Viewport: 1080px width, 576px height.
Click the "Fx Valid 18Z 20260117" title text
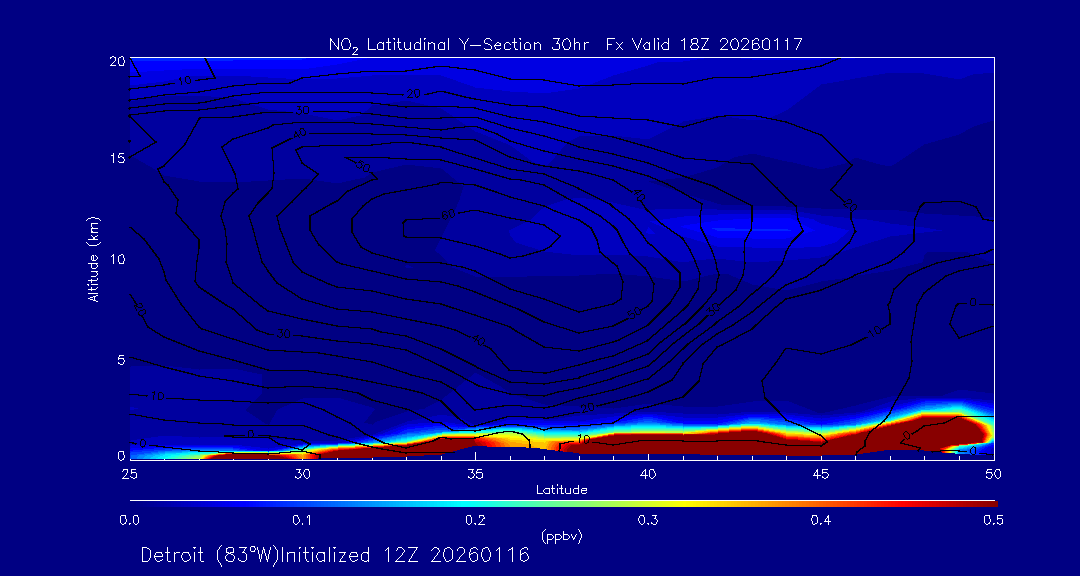[x=704, y=45]
